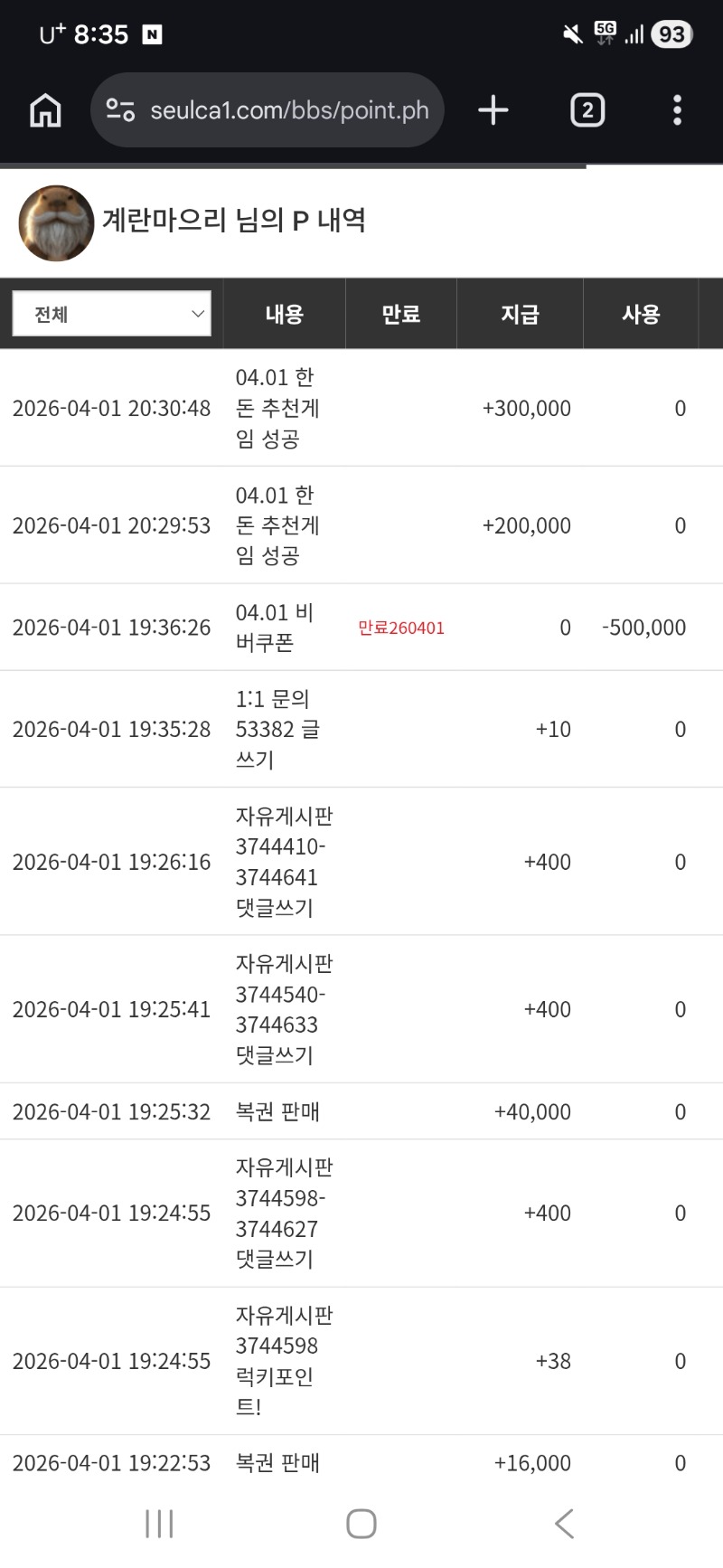Expand the 전체 filter dropdown
The image size is (723, 1568).
111,314
